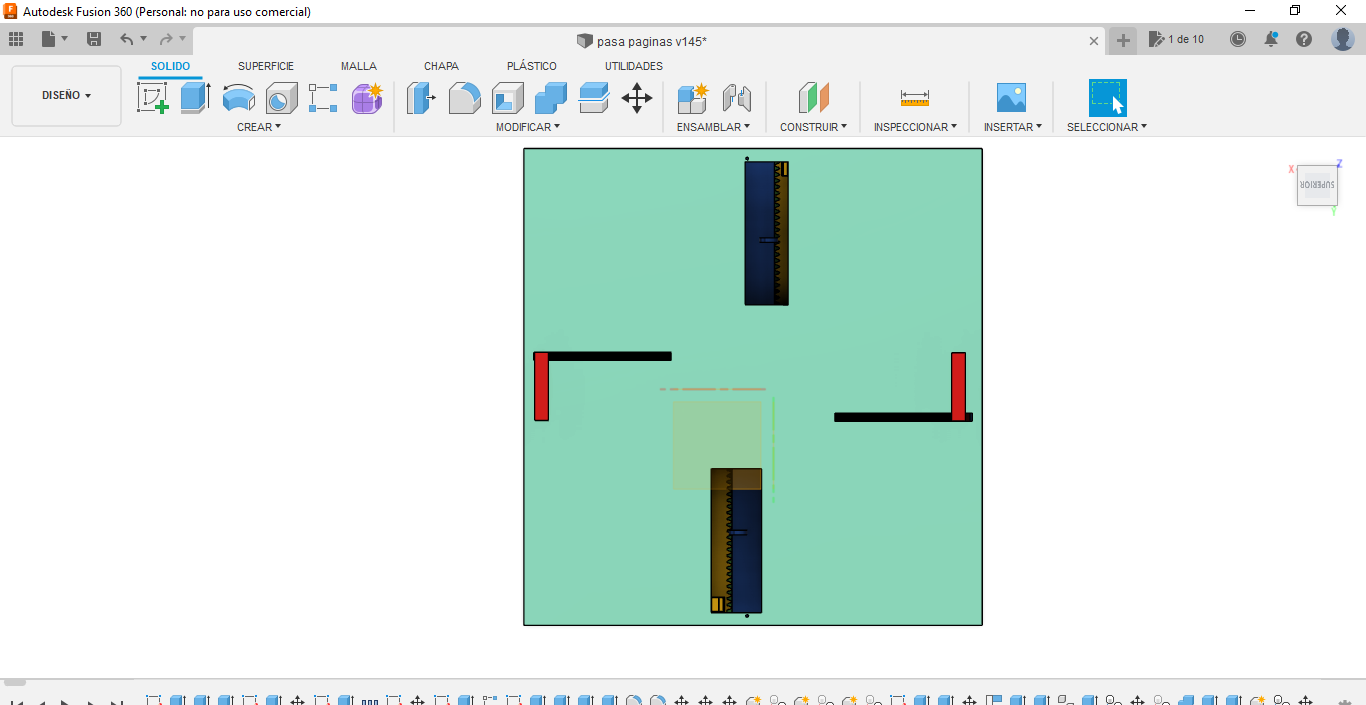Click the '1 de 10' button
1366x705 pixels.
1177,39
